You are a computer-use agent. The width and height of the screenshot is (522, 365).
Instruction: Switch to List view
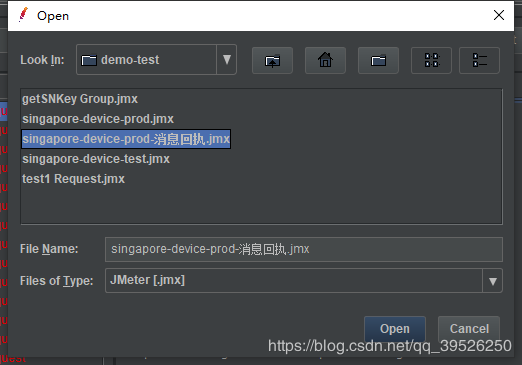[431, 60]
